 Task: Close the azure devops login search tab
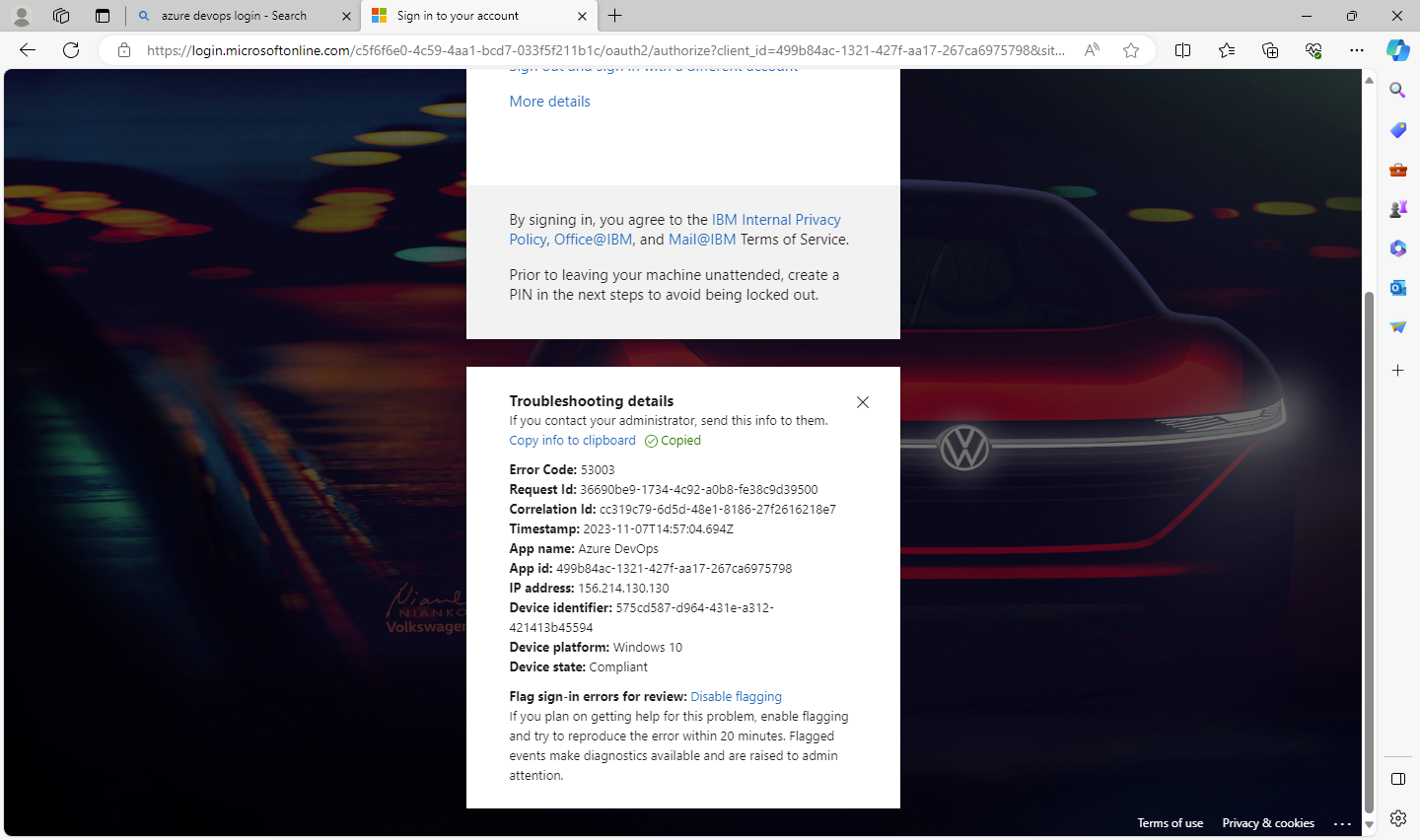click(346, 16)
